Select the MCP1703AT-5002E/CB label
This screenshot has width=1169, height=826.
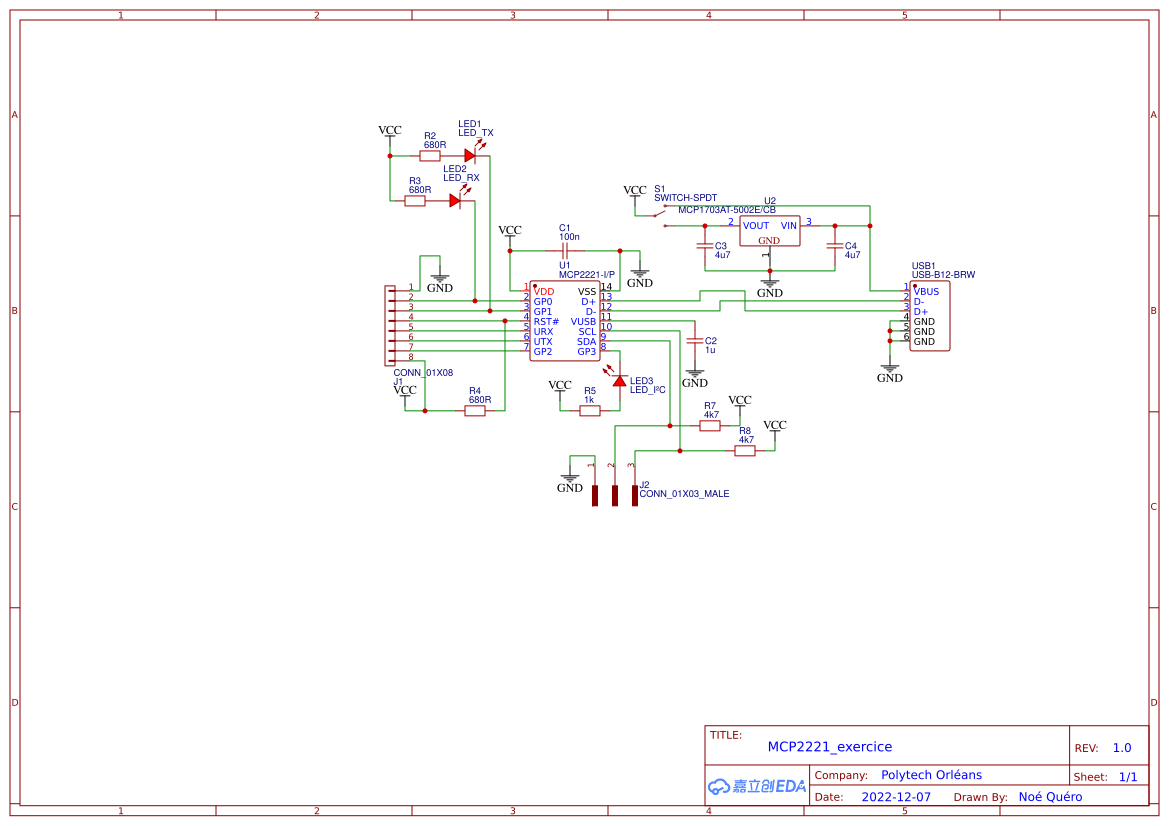tap(727, 209)
